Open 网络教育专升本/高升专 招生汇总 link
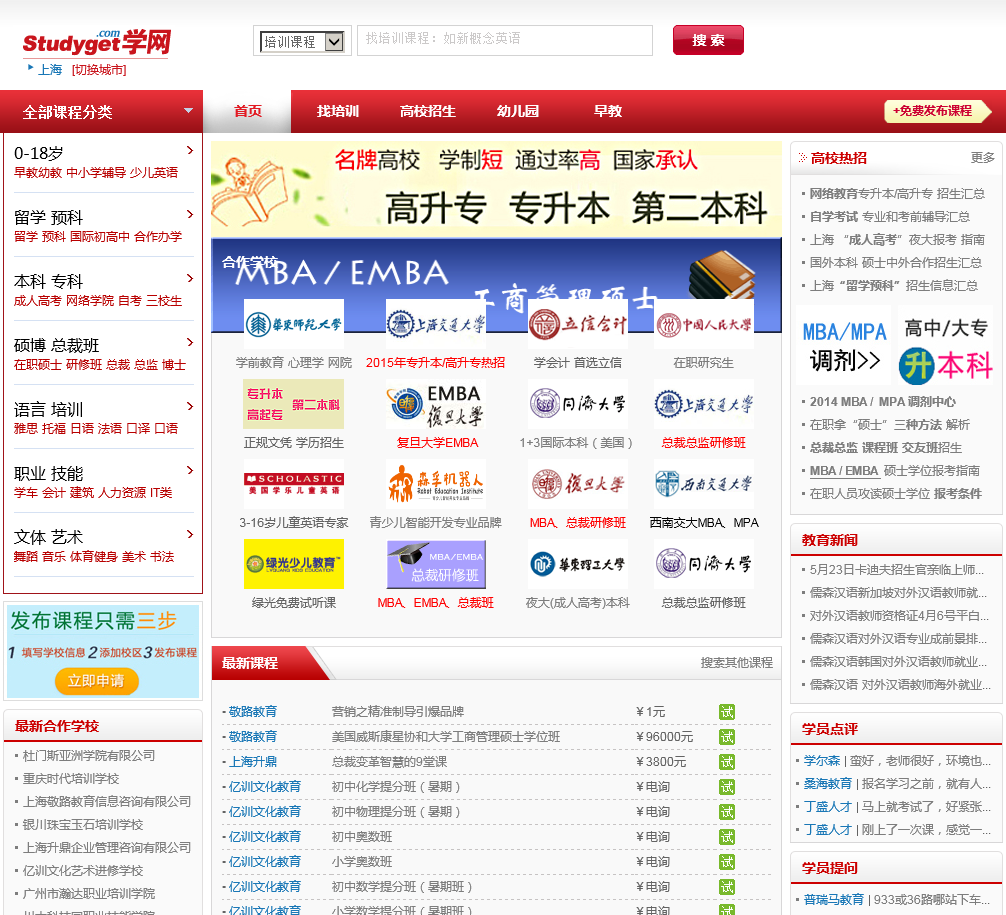Screen dimensions: 1006x915 coord(897,194)
